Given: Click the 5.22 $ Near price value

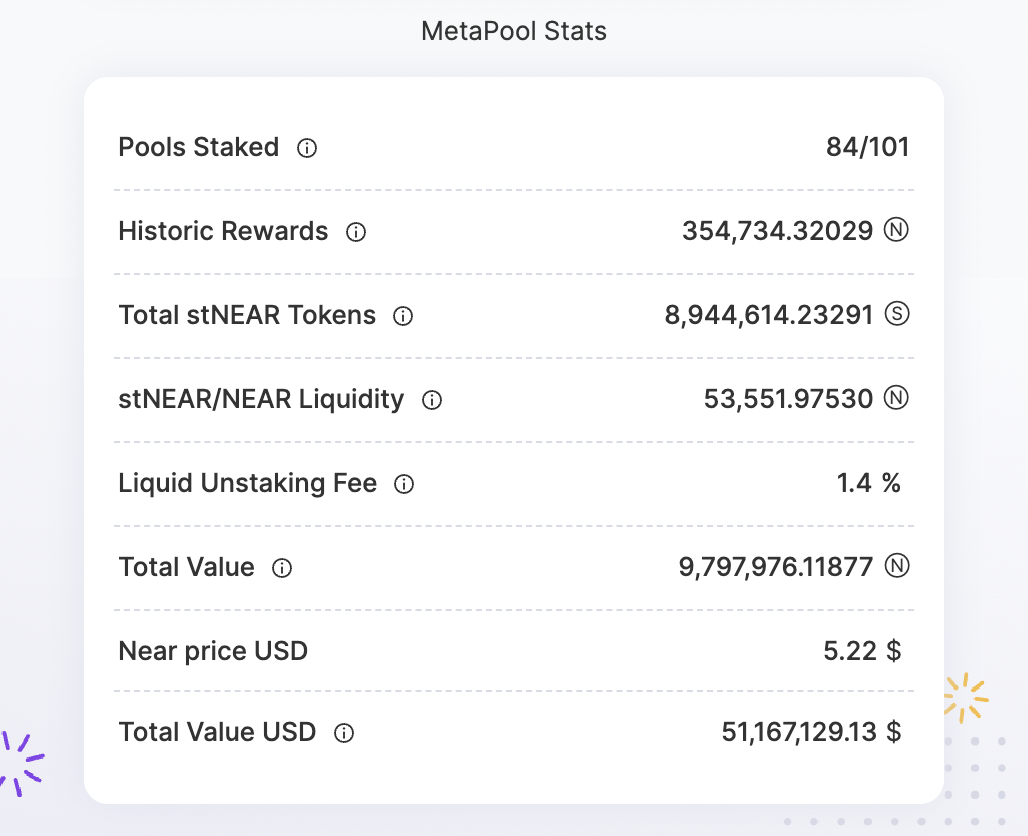Looking at the screenshot, I should 862,650.
